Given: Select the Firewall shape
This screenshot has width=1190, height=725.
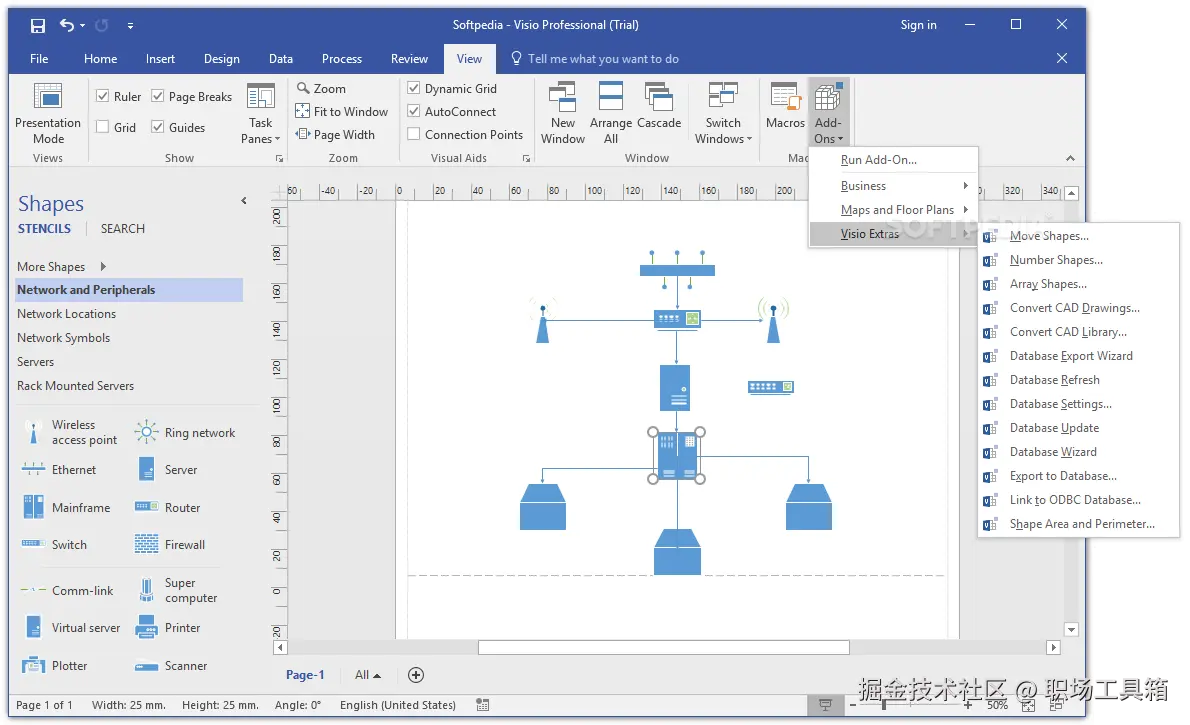Looking at the screenshot, I should coord(170,544).
